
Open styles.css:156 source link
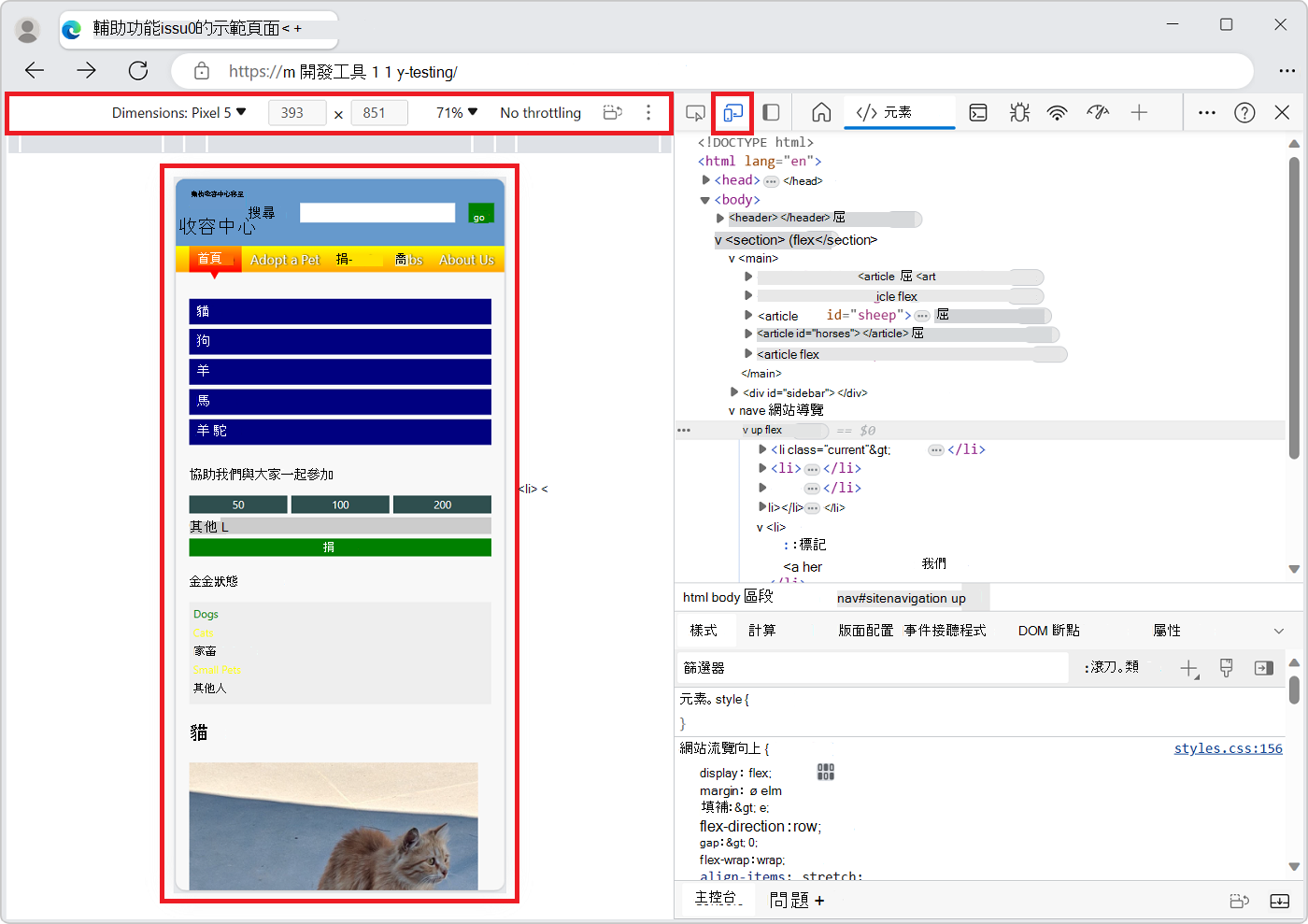coord(1228,747)
